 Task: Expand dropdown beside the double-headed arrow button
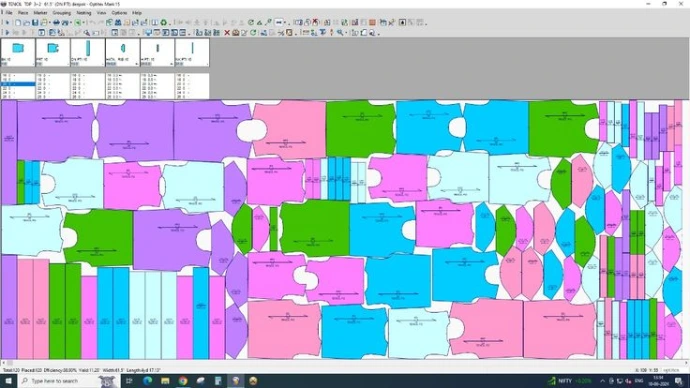[285, 22]
